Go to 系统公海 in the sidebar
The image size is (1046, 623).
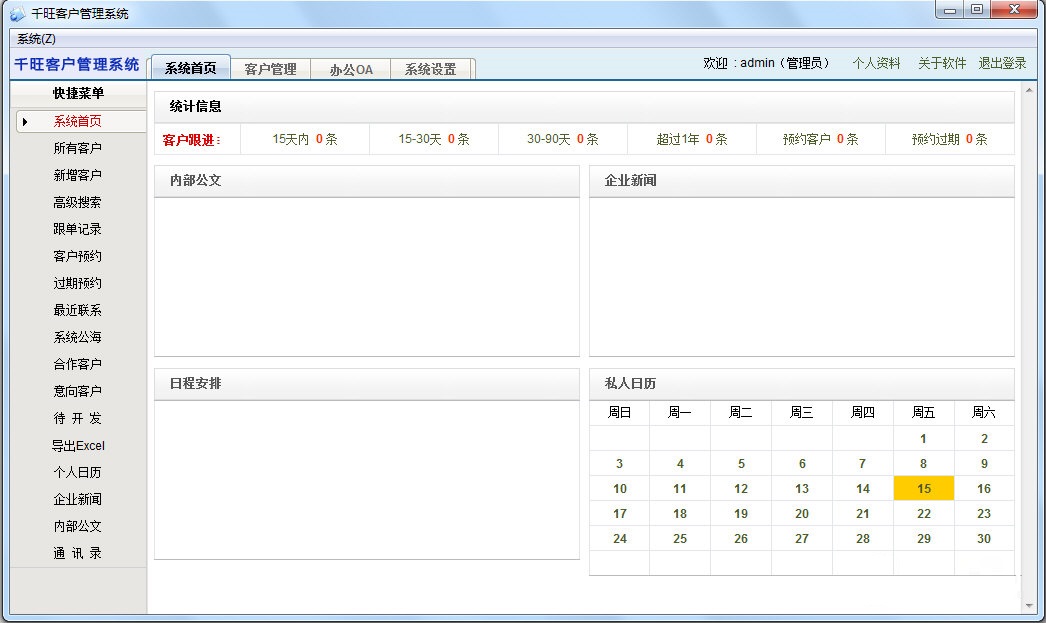click(x=77, y=337)
